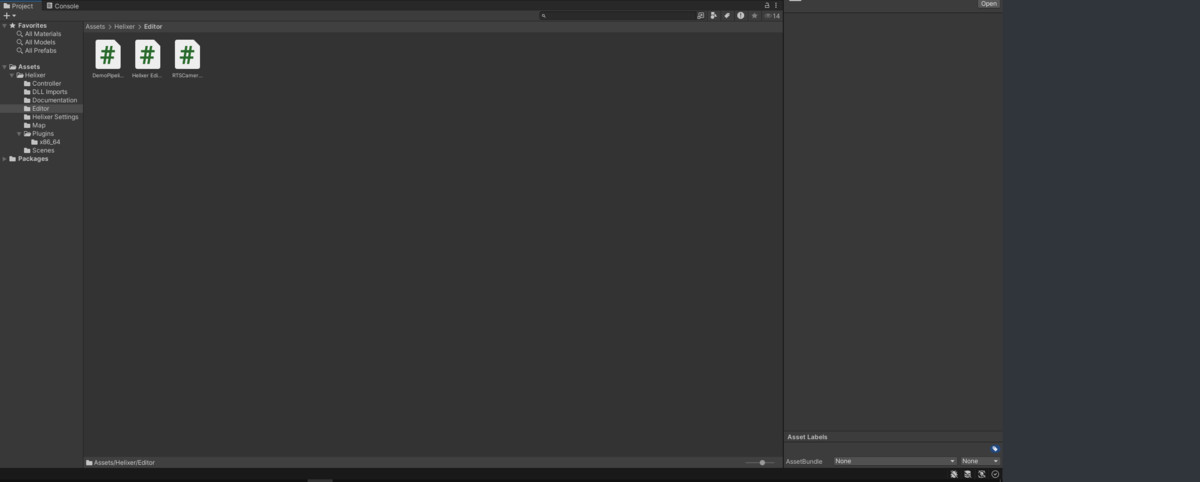Open the Documentation folder

pyautogui.click(x=50, y=100)
